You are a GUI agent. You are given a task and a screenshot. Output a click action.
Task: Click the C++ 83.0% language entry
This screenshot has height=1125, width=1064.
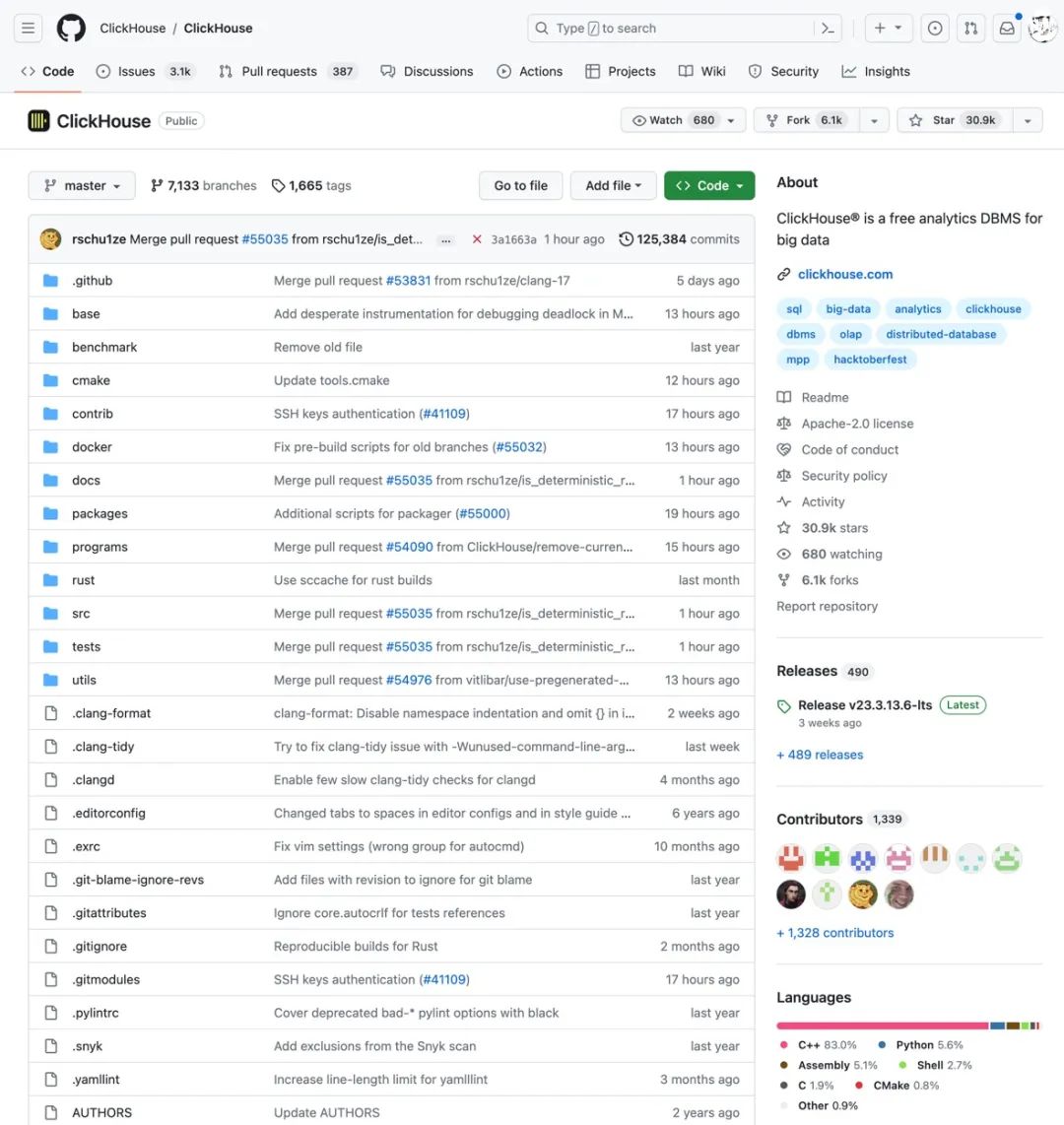[818, 1045]
